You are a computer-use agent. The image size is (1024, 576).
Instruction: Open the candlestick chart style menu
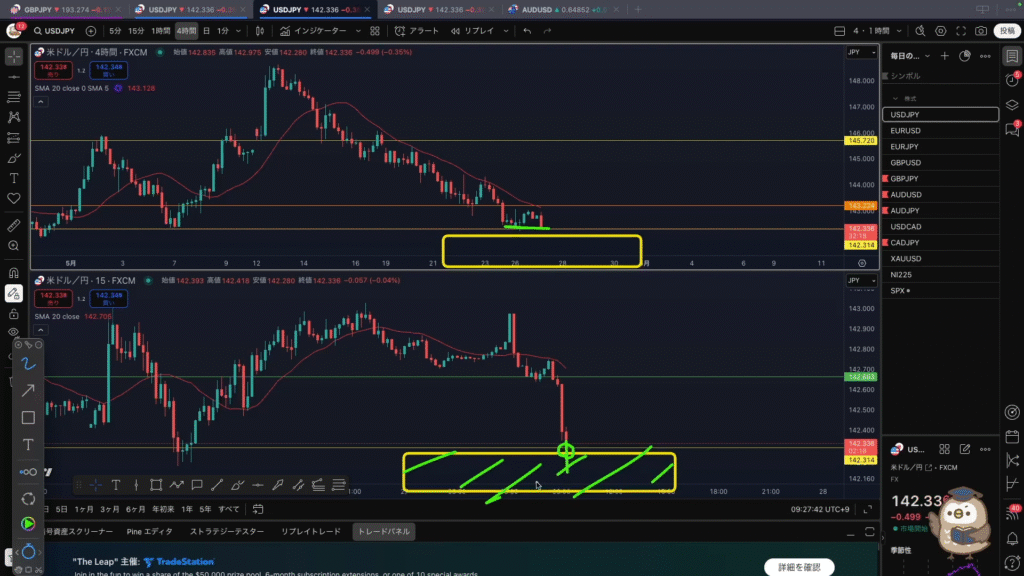260,31
